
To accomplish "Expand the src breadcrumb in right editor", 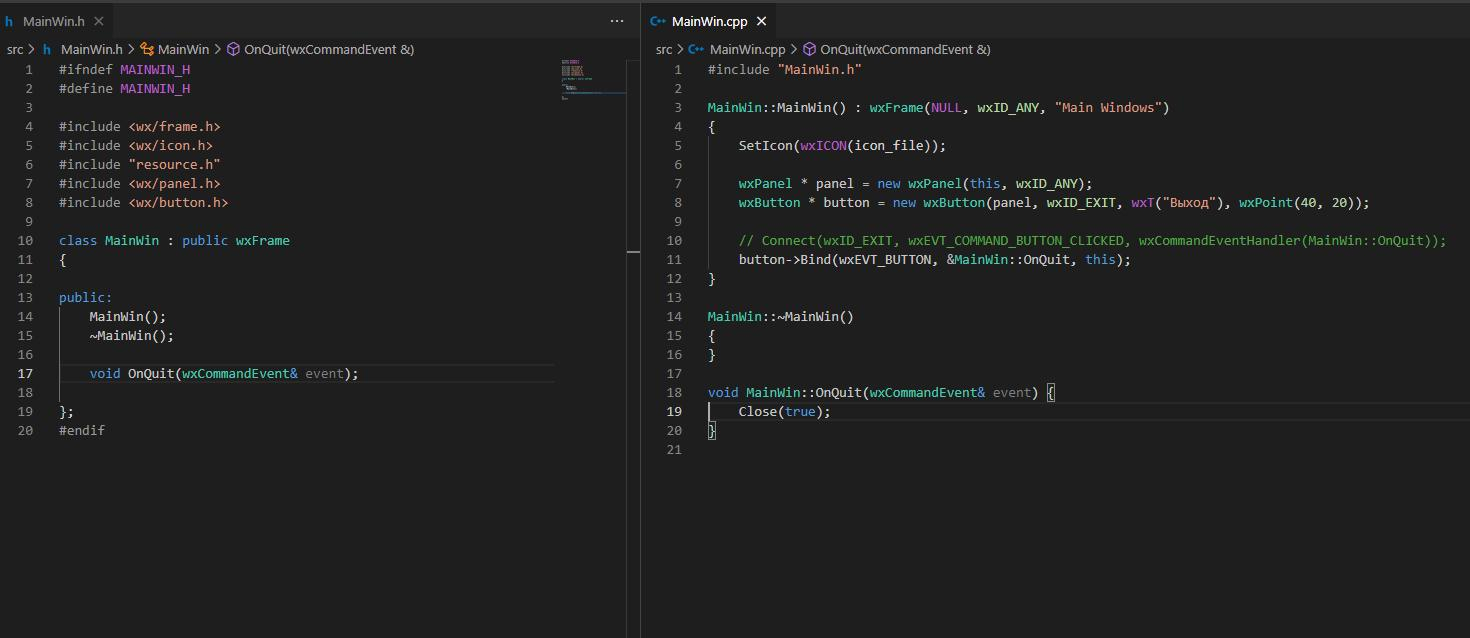I will tap(664, 49).
